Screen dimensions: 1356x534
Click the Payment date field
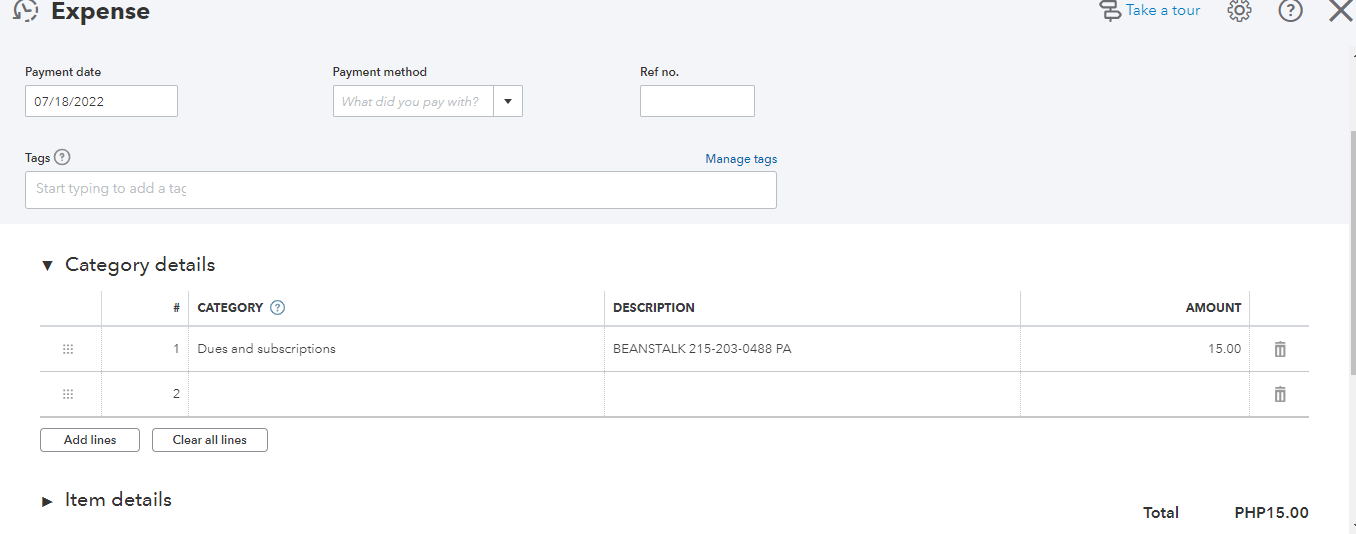pyautogui.click(x=101, y=101)
